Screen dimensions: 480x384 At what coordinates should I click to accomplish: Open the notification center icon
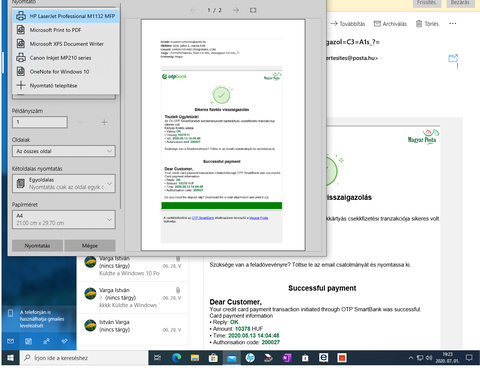point(469,358)
